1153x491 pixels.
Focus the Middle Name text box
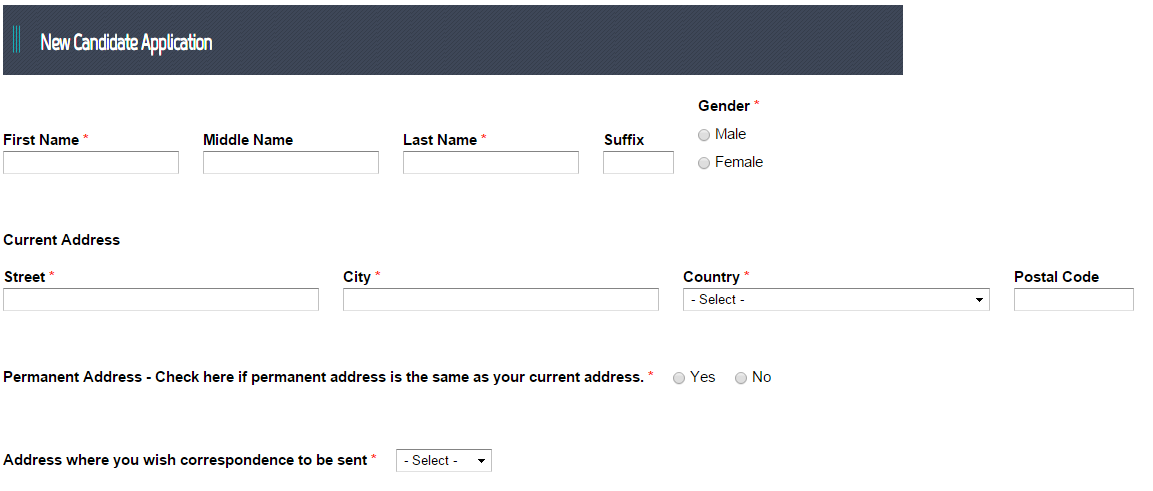click(x=291, y=163)
